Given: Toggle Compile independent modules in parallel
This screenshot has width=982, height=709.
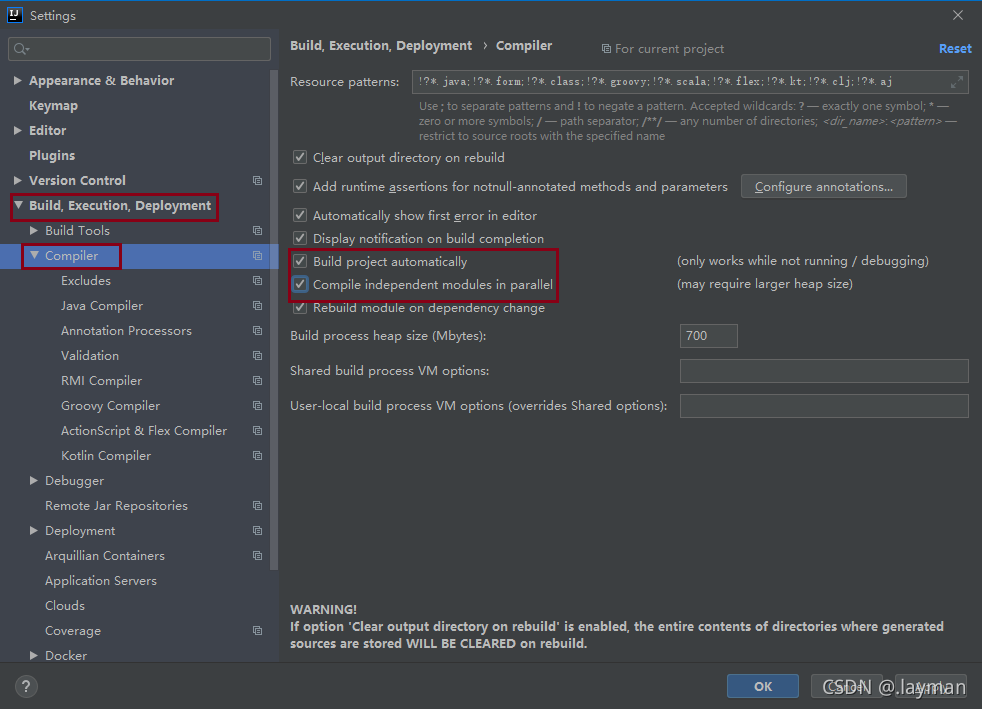Looking at the screenshot, I should pos(300,284).
